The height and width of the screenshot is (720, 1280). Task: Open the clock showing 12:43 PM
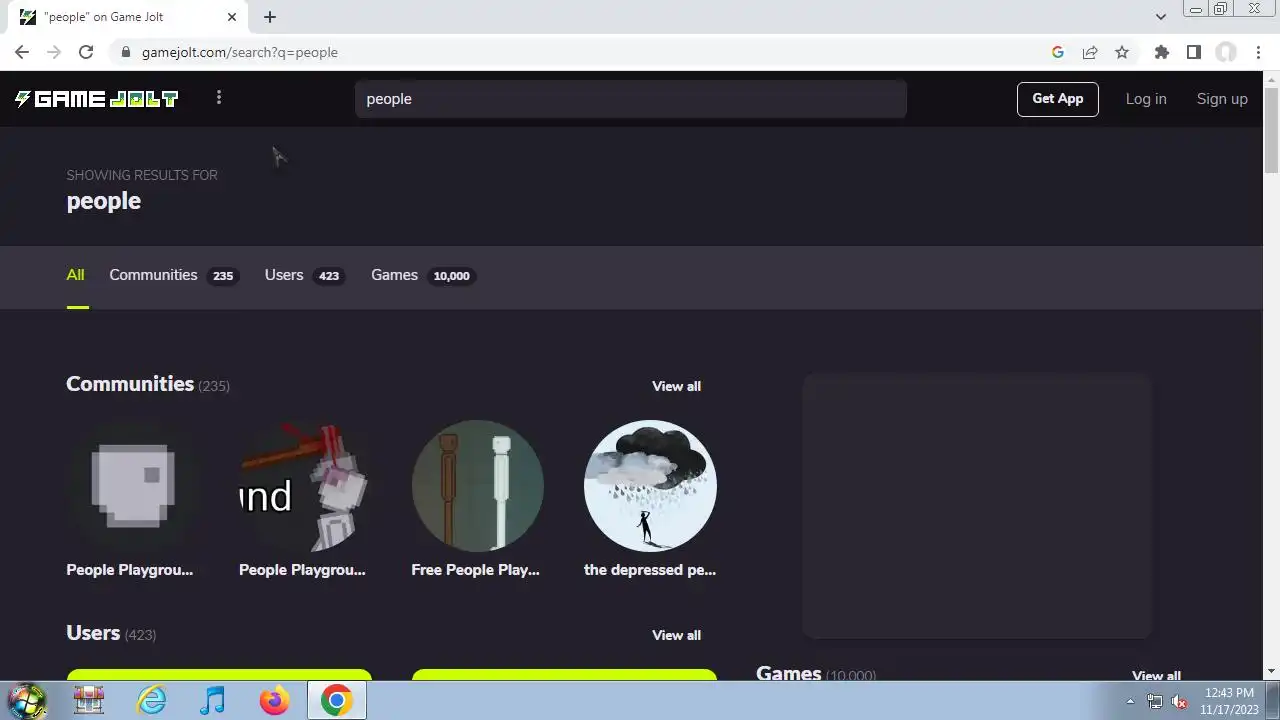point(1229,700)
